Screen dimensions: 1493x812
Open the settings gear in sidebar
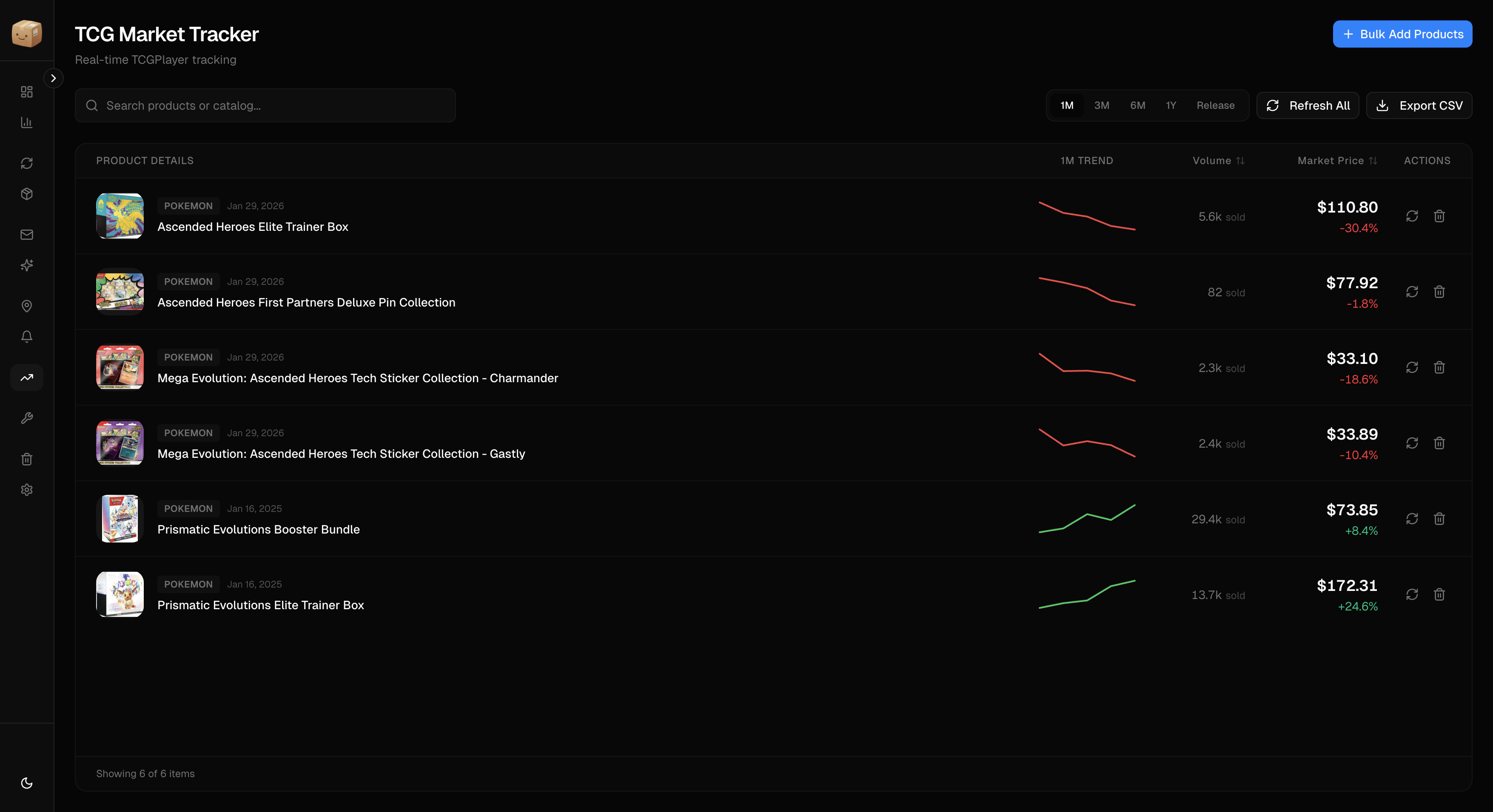(x=27, y=490)
